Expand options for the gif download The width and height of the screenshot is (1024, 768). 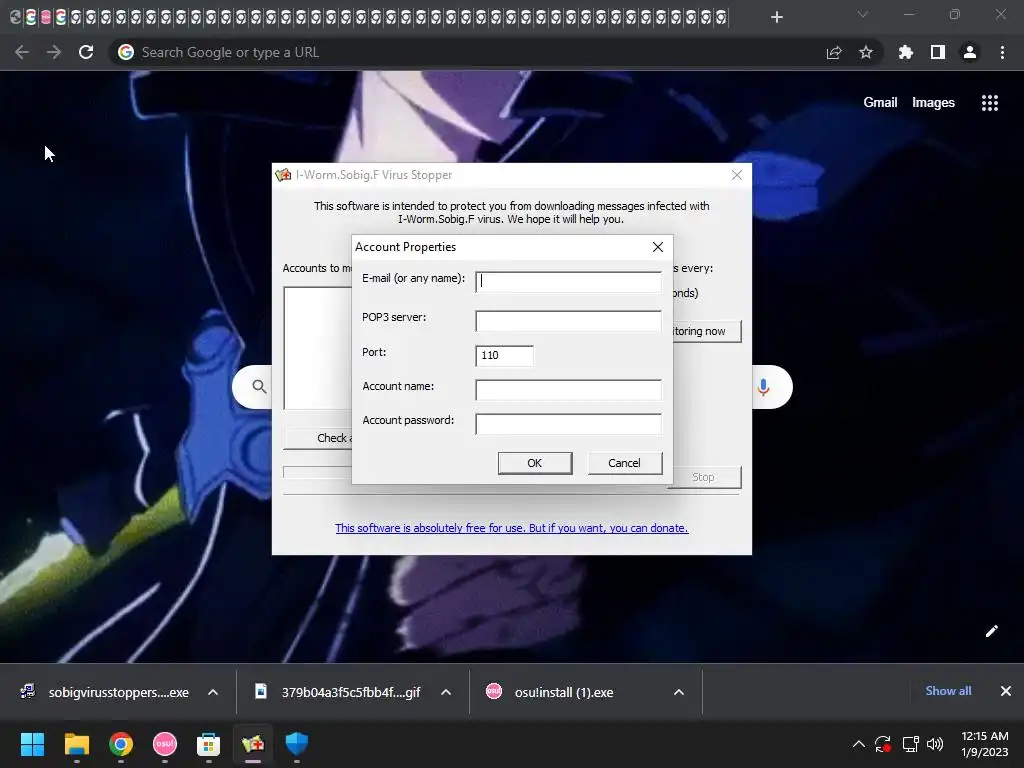(x=446, y=692)
